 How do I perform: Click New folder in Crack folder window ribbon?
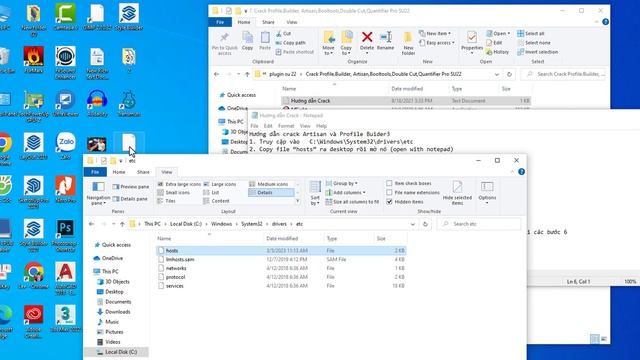[408, 43]
